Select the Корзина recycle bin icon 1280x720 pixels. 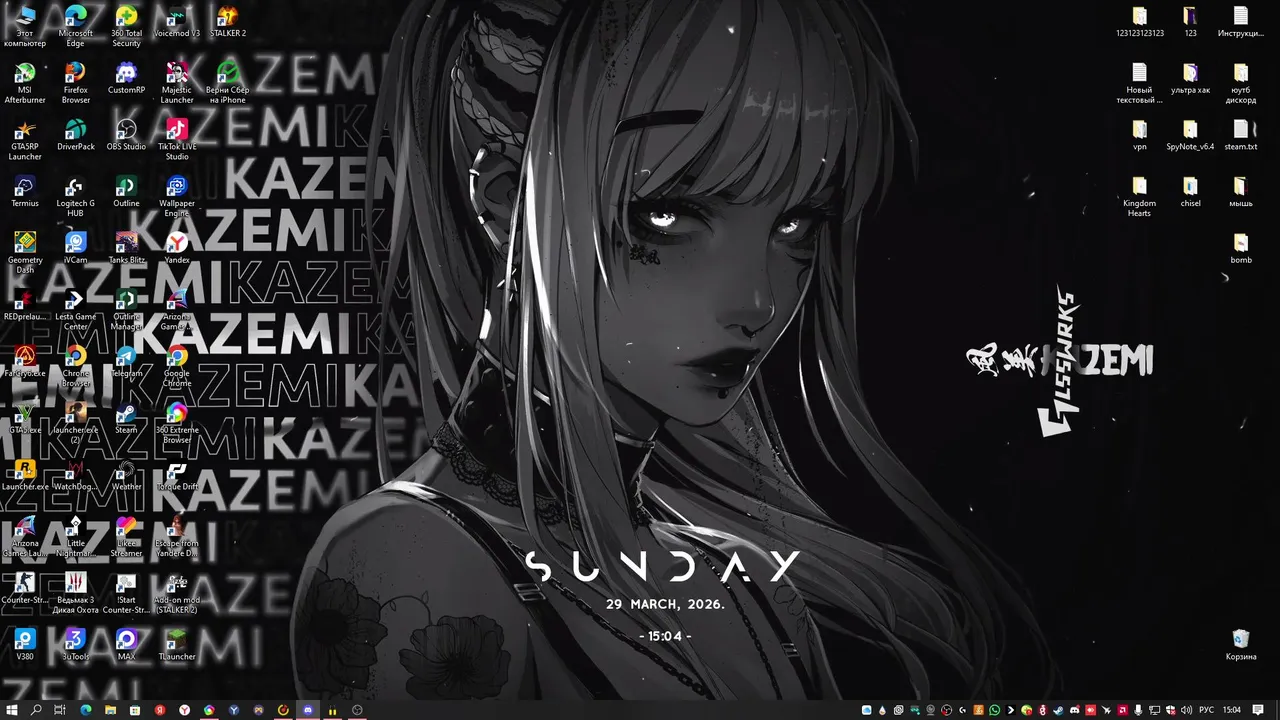click(x=1241, y=646)
